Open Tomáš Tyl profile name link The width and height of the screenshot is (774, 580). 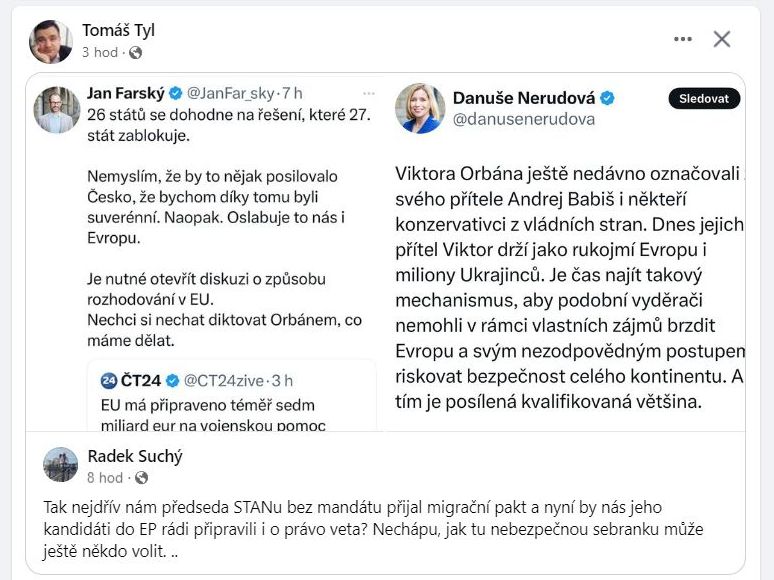click(x=118, y=30)
